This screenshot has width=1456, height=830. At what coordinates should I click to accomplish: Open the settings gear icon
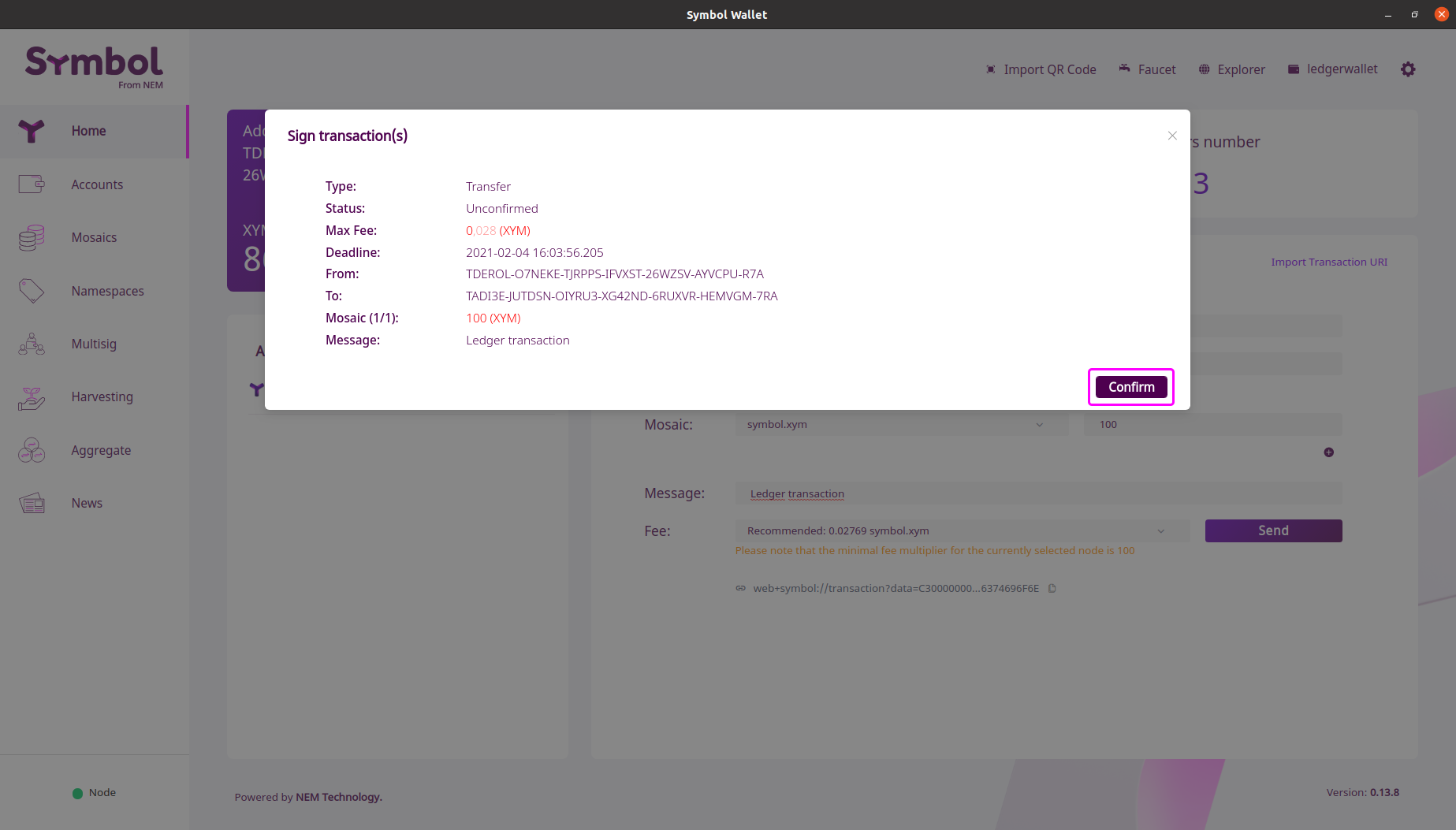1408,69
